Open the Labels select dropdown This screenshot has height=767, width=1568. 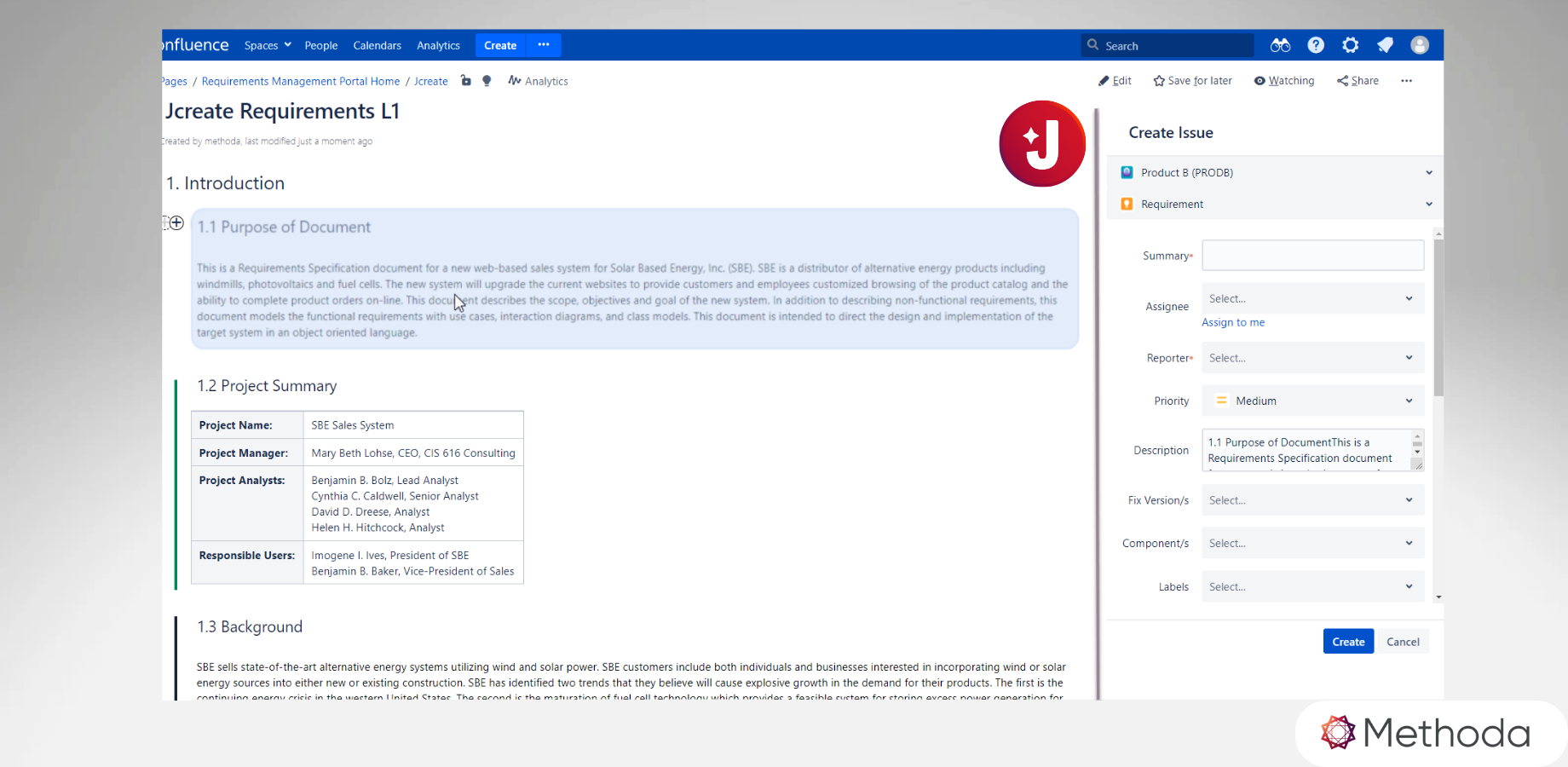[1312, 586]
